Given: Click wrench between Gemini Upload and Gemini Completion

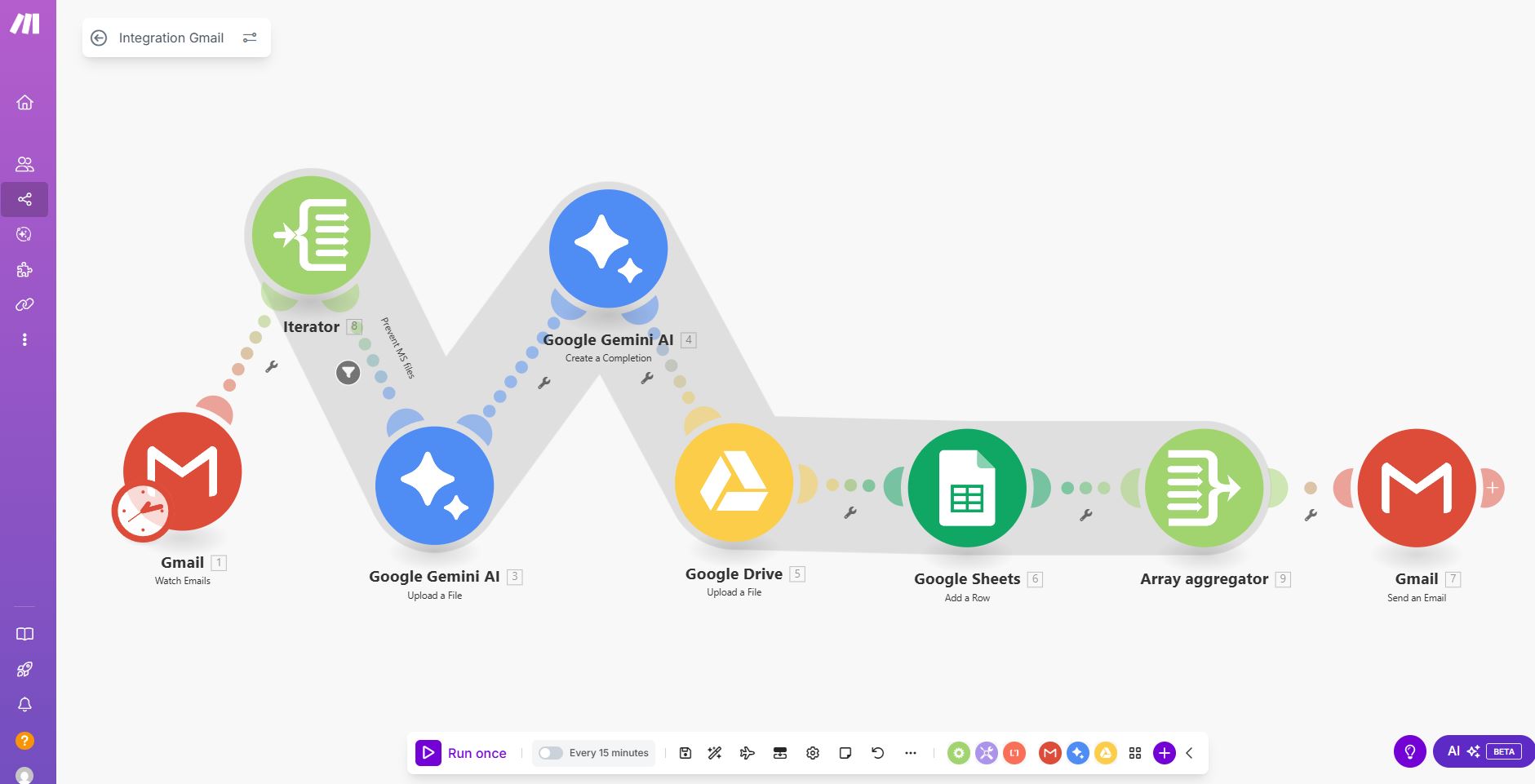Looking at the screenshot, I should (x=544, y=383).
